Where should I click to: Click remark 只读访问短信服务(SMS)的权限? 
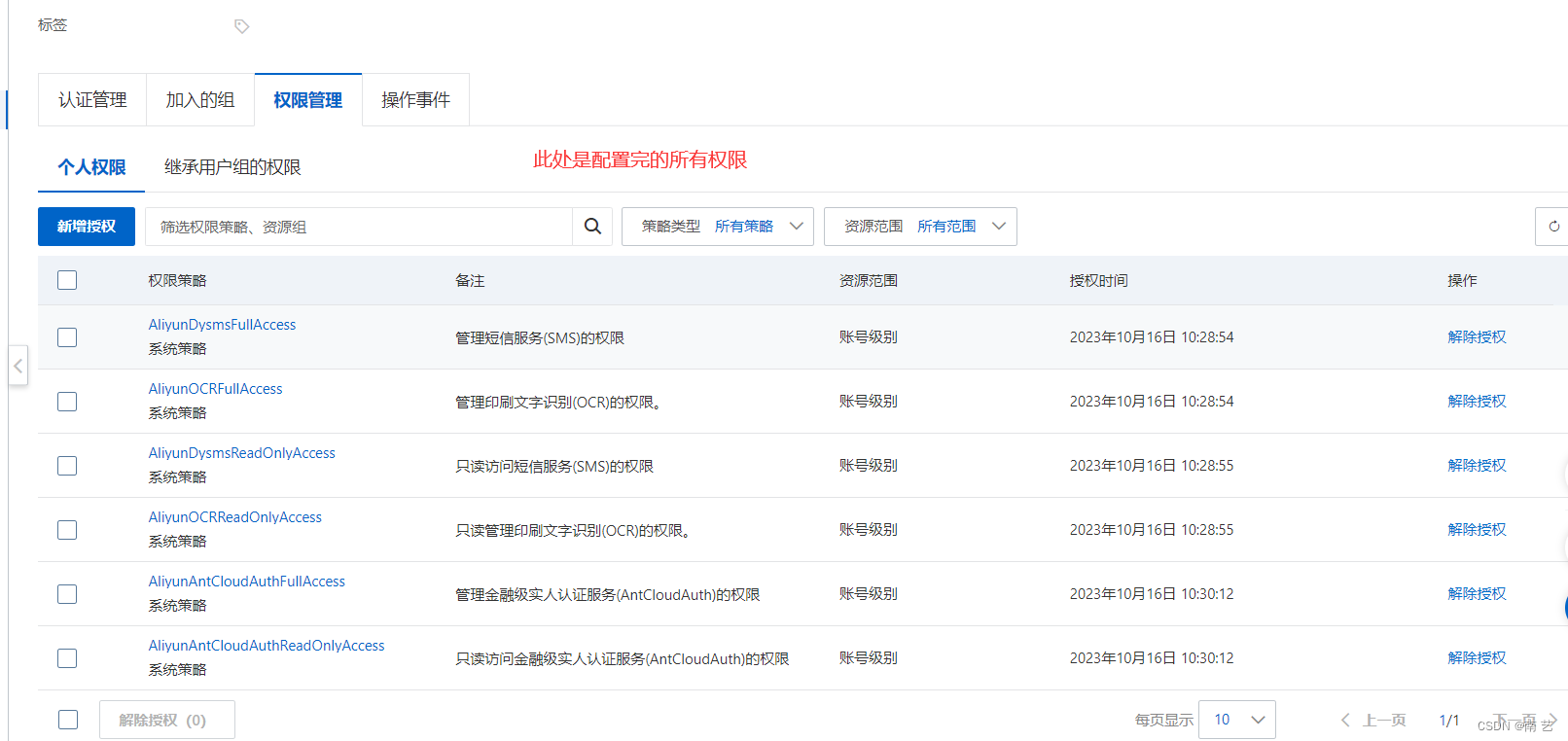pos(554,466)
